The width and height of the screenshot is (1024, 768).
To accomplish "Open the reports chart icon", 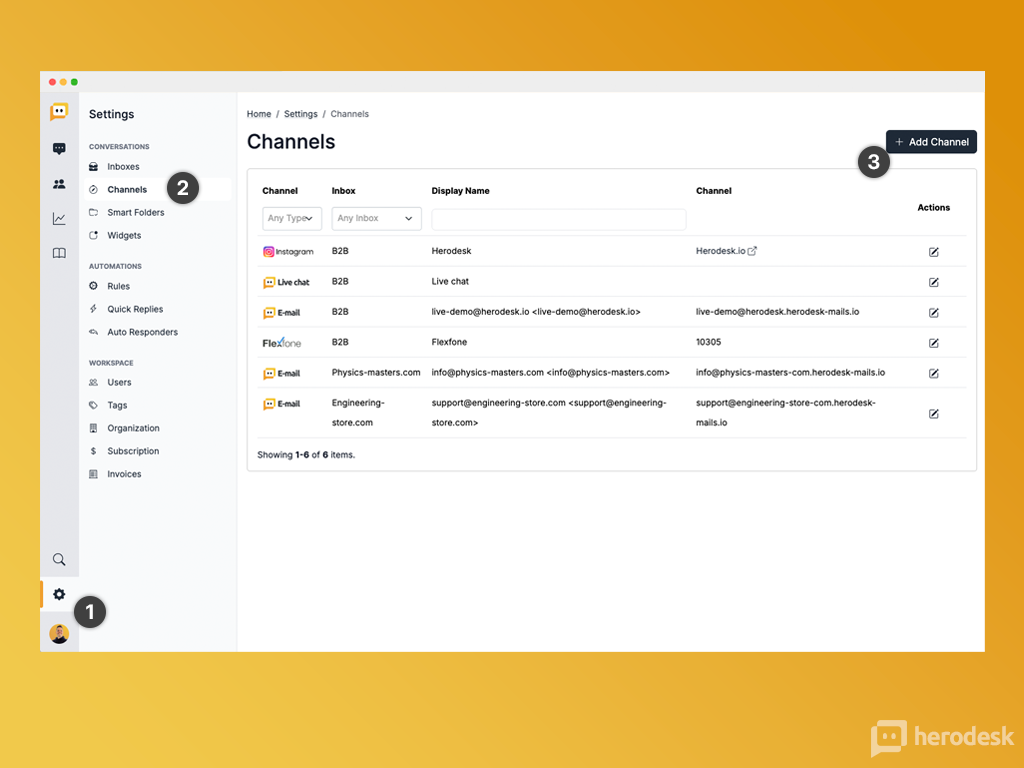I will pos(59,219).
